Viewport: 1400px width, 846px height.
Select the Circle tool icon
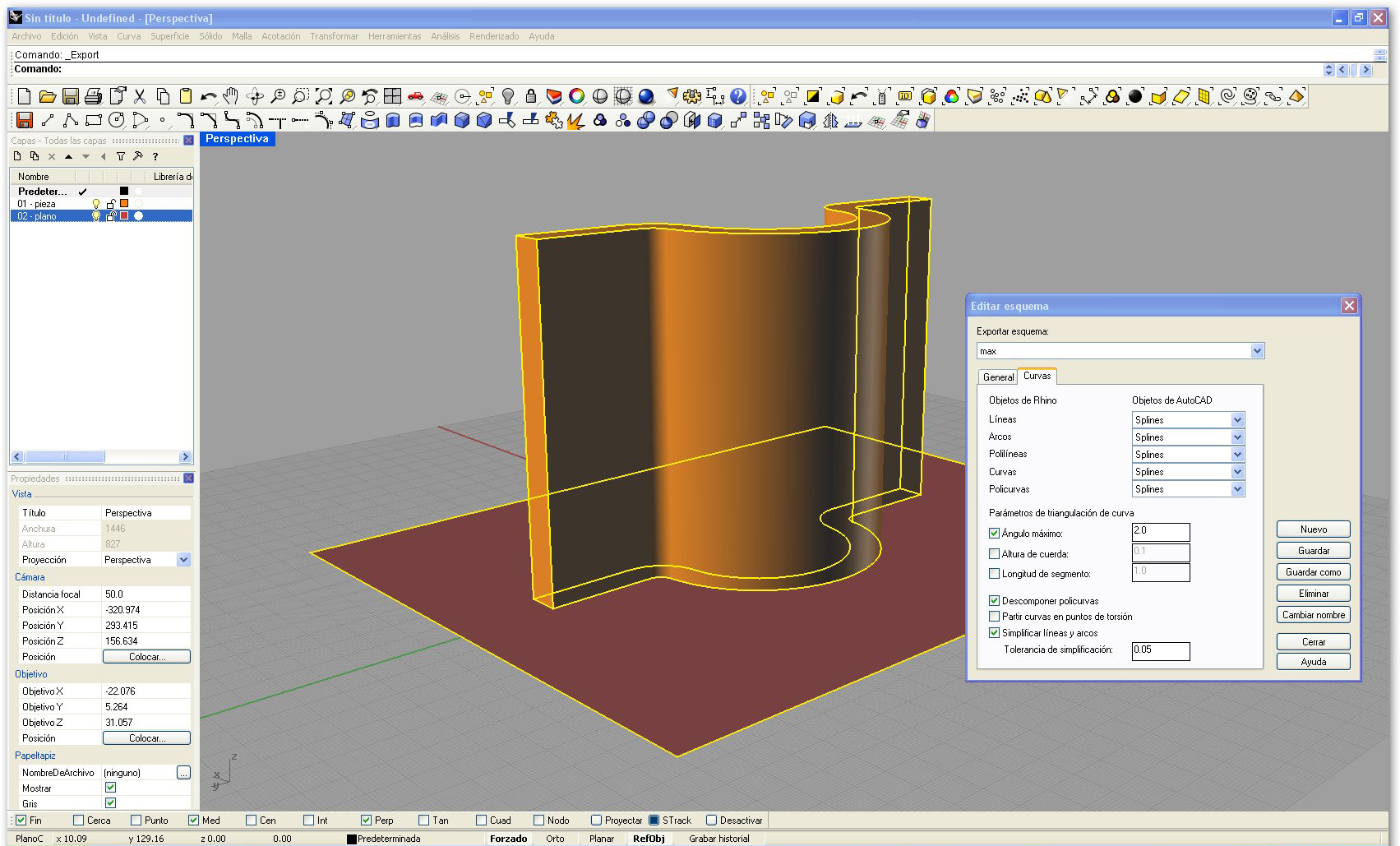(x=117, y=121)
